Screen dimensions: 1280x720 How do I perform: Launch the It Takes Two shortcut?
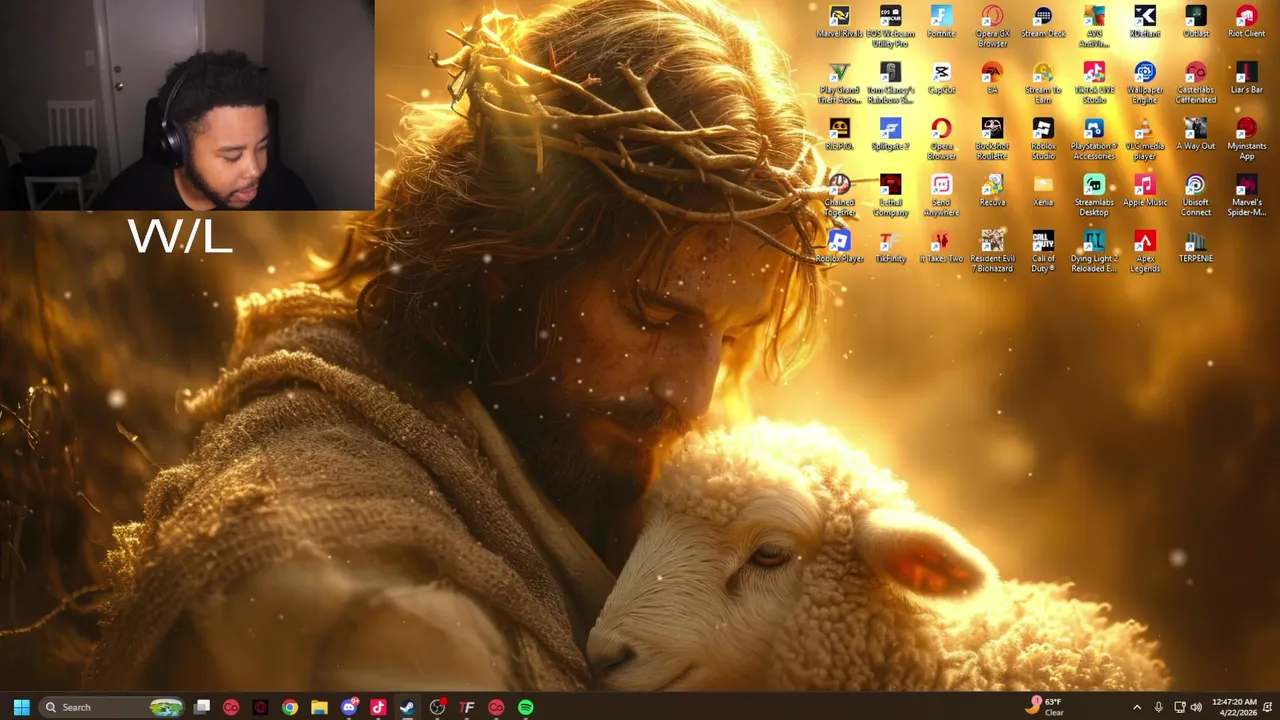[x=941, y=247]
